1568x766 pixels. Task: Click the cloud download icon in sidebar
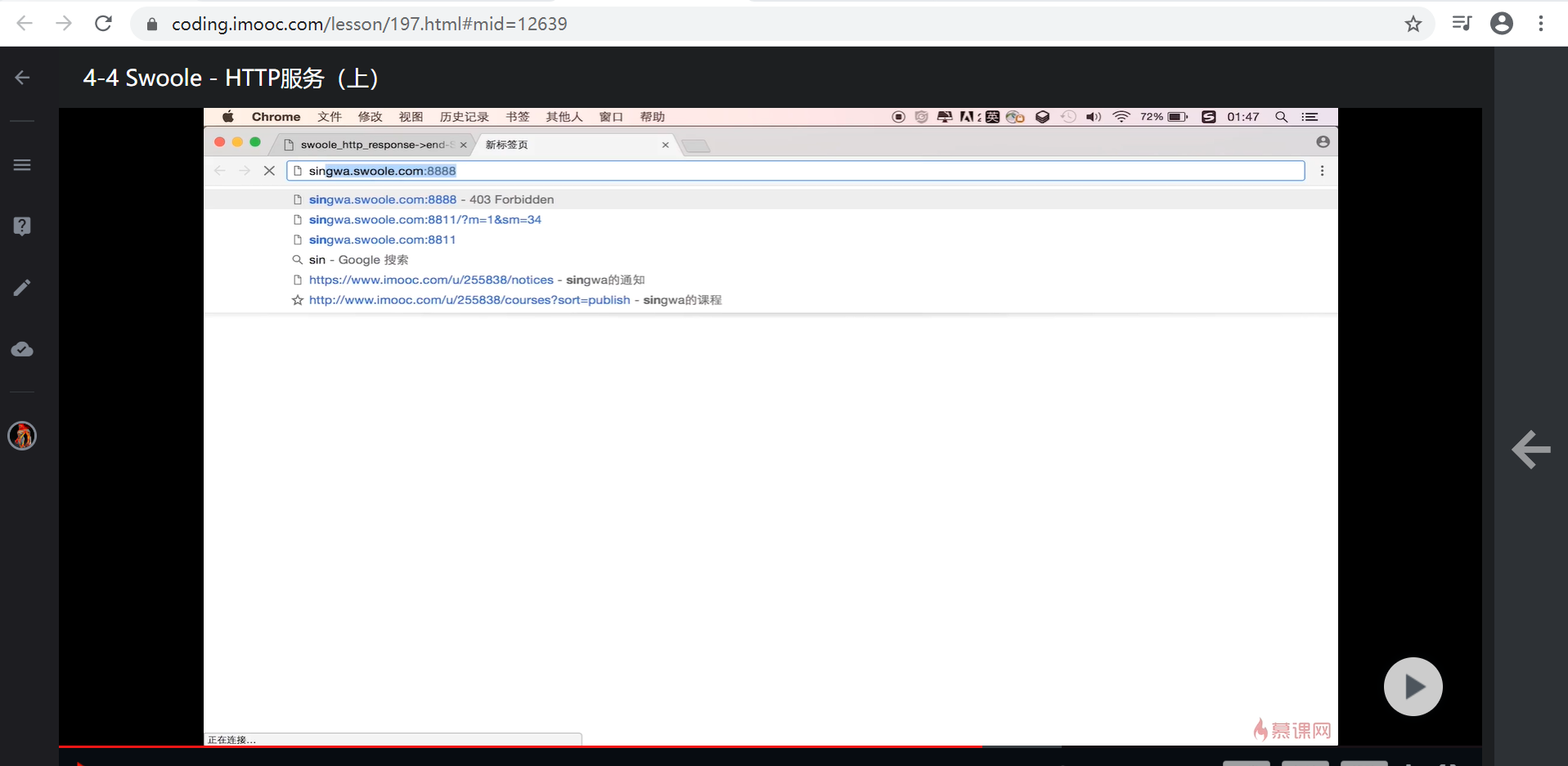22,350
